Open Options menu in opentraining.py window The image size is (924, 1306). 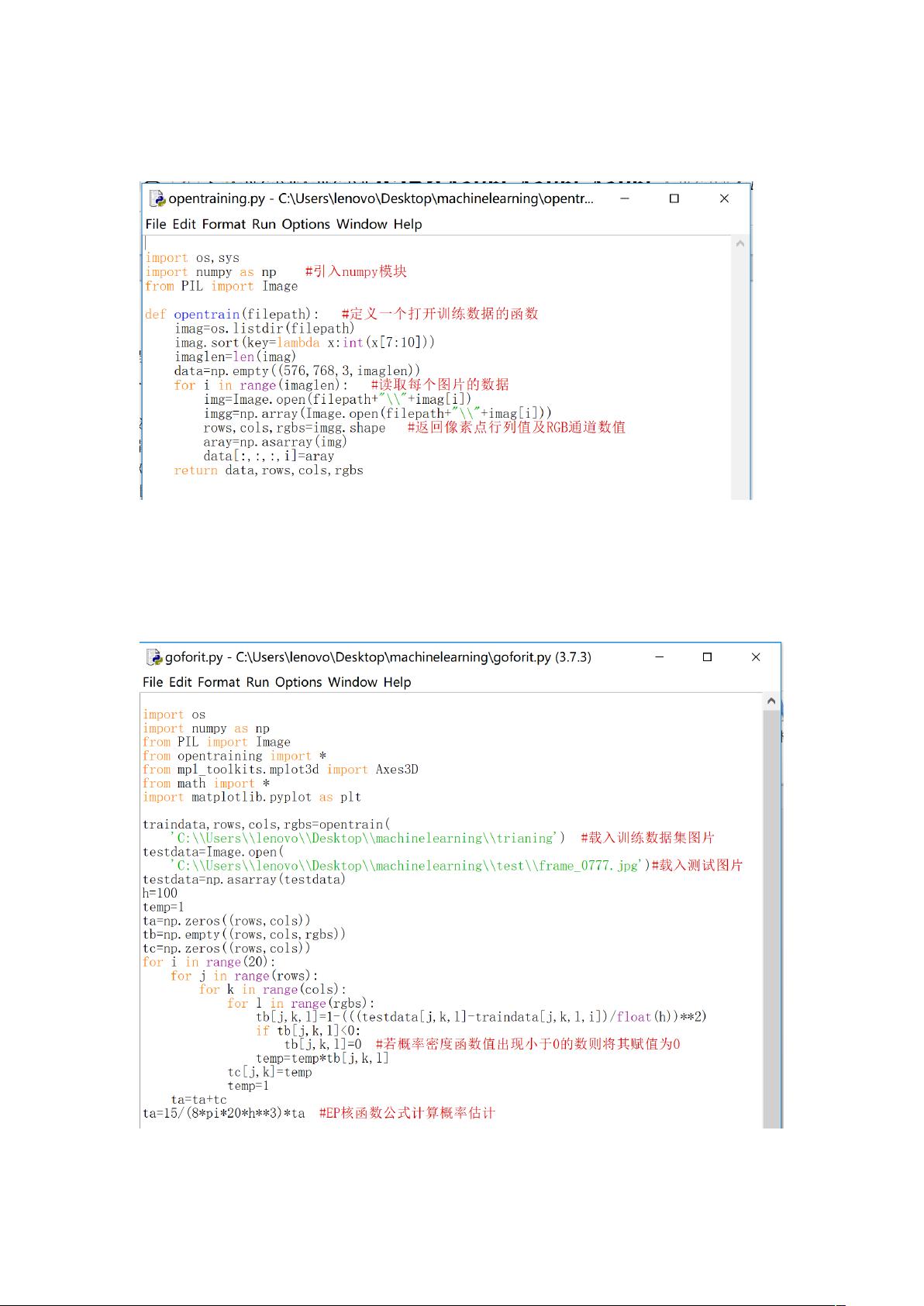click(305, 224)
